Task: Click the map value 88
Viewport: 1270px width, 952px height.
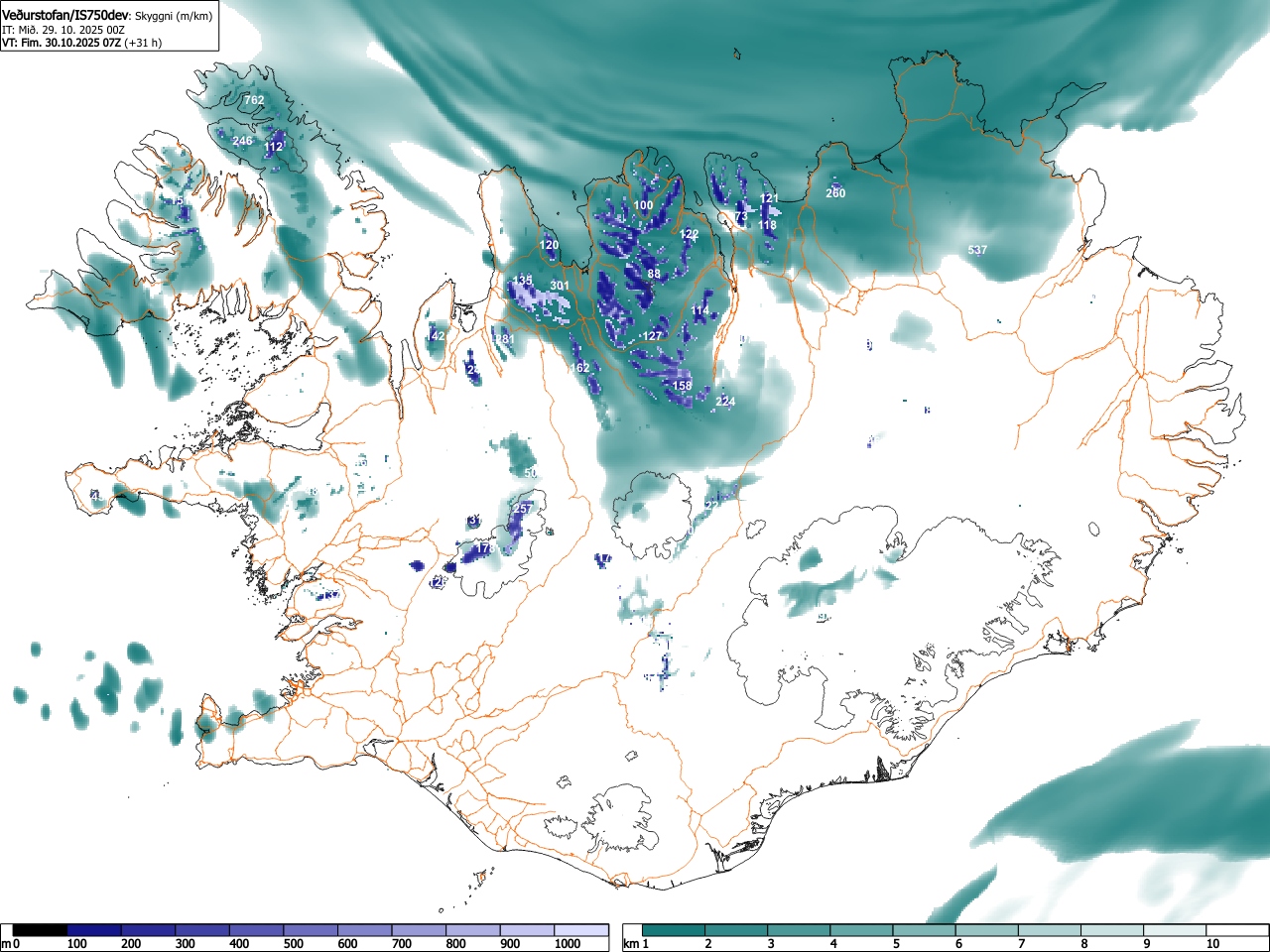Action: (x=653, y=274)
